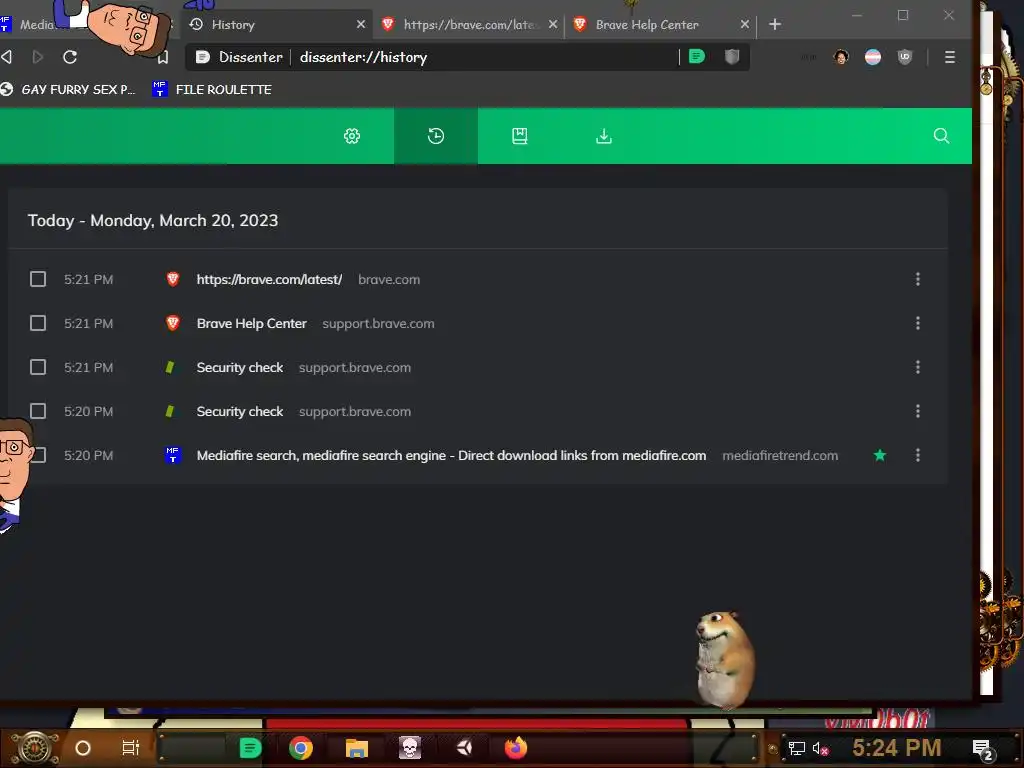Open Chrome from the taskbar
Screen dimensions: 1024x768
(x=301, y=748)
